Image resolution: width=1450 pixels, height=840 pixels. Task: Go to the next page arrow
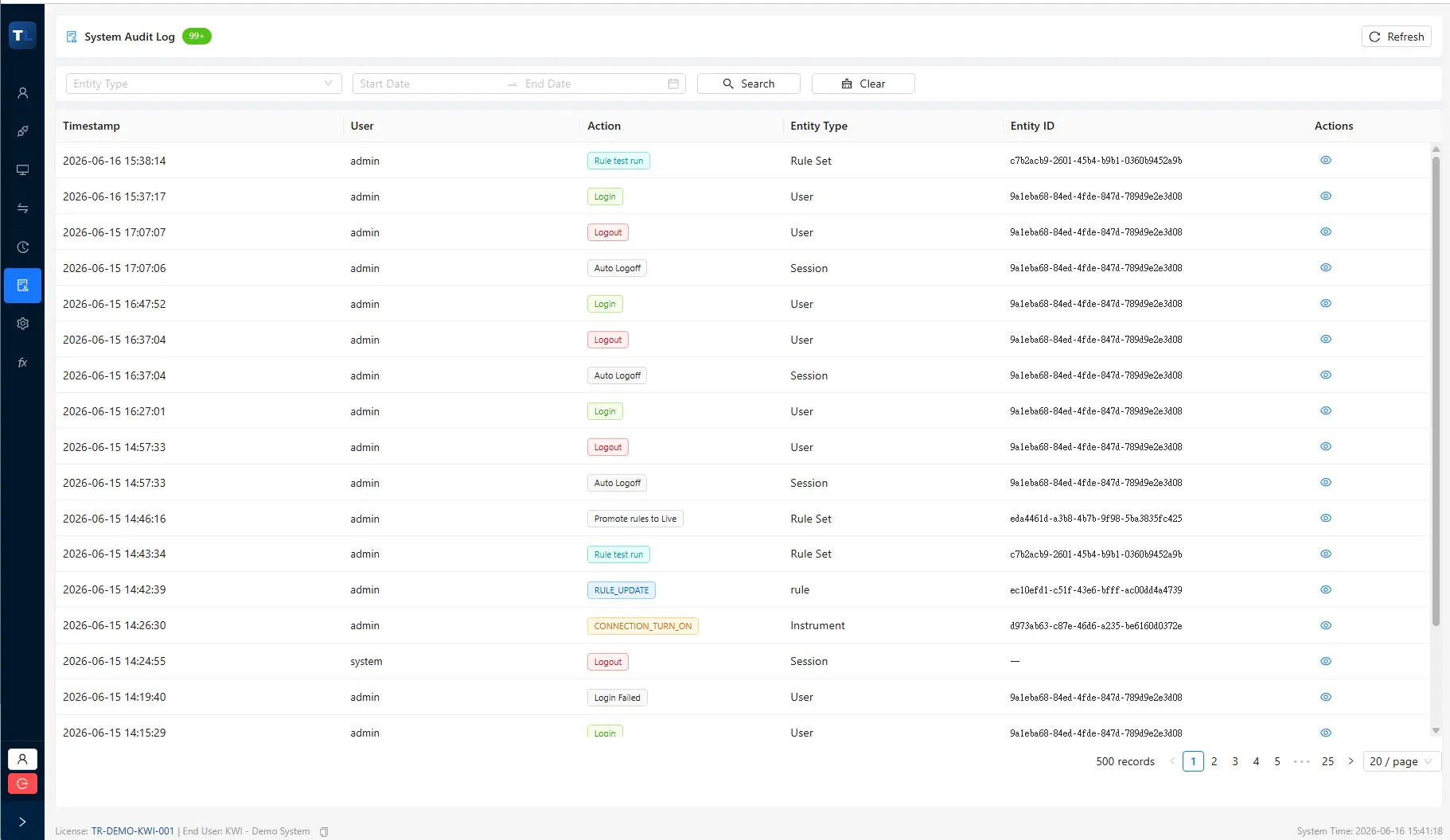pyautogui.click(x=1351, y=761)
